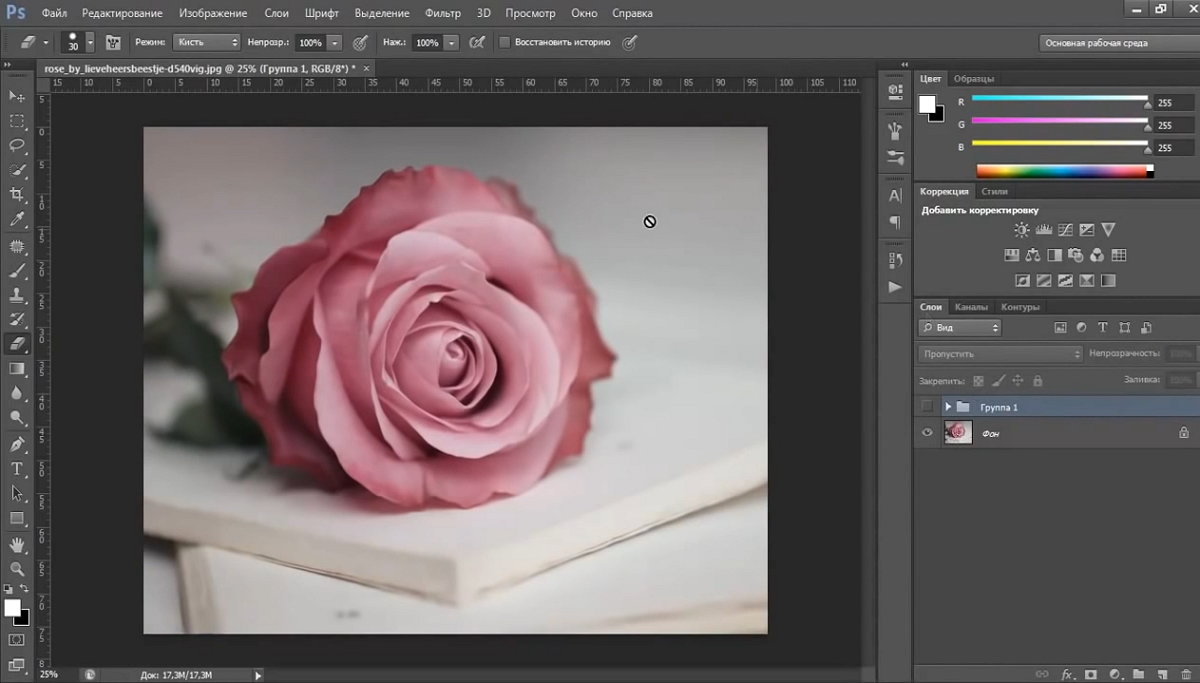Image resolution: width=1200 pixels, height=683 pixels.
Task: Enable the Восстановить историю checkbox
Action: pos(504,43)
